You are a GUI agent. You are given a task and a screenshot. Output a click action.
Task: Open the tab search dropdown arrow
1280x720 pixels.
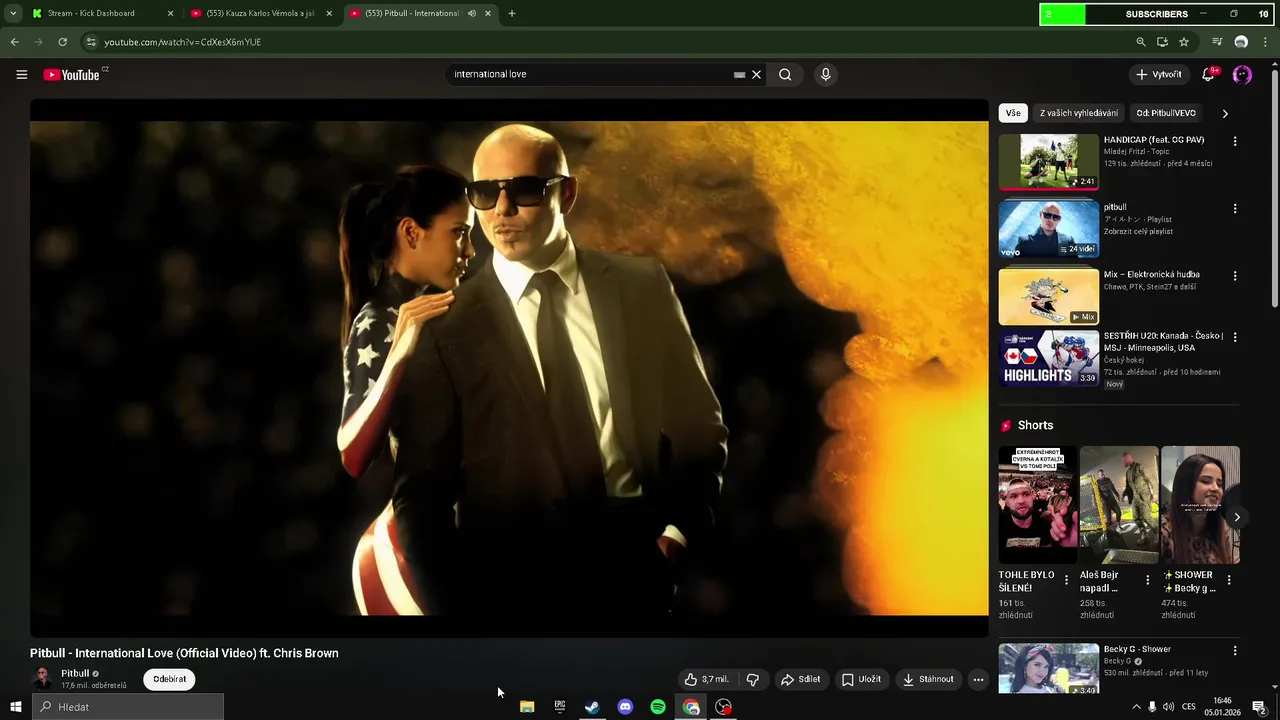click(13, 13)
